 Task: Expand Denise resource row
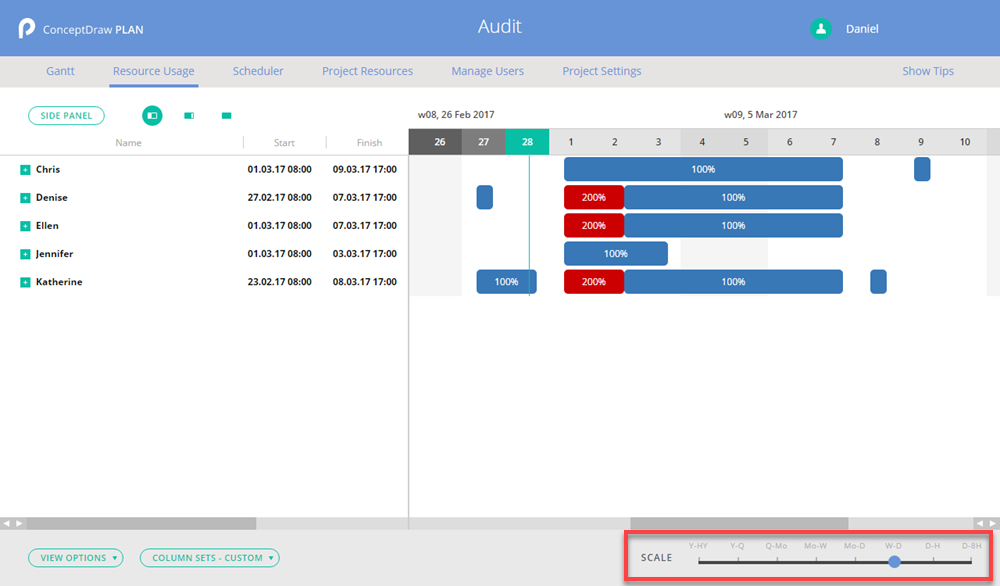point(25,198)
